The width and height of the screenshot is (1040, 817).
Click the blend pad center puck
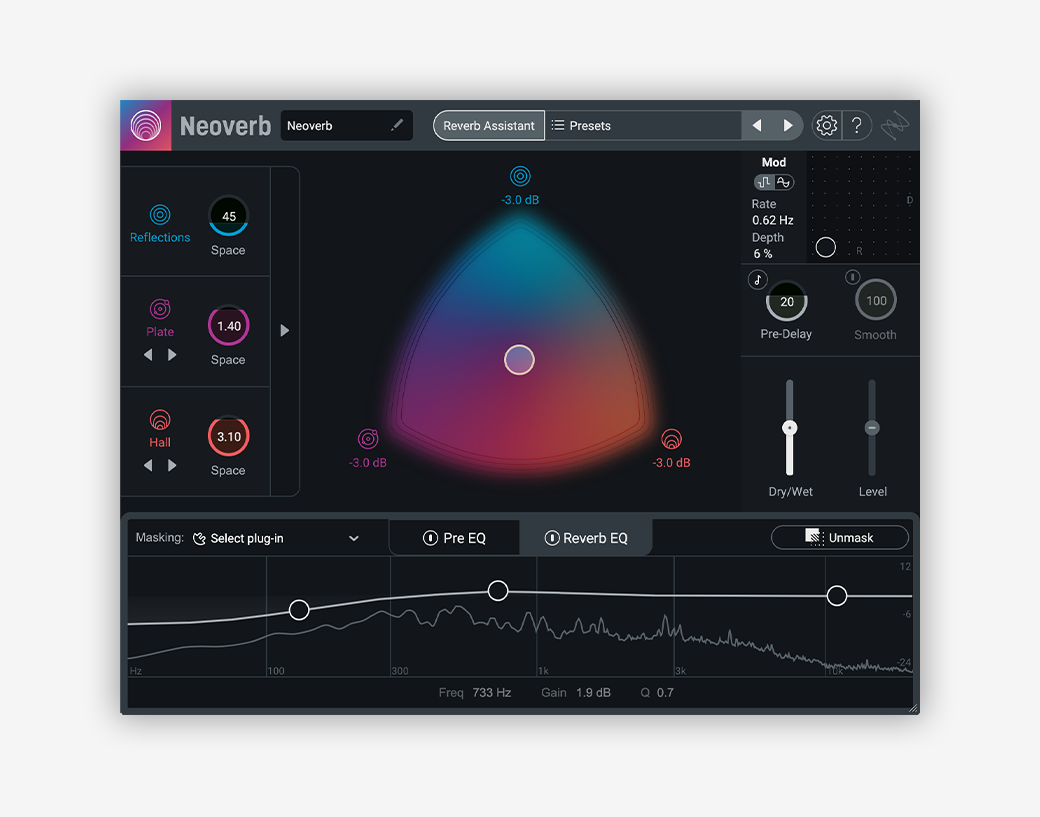[x=519, y=360]
